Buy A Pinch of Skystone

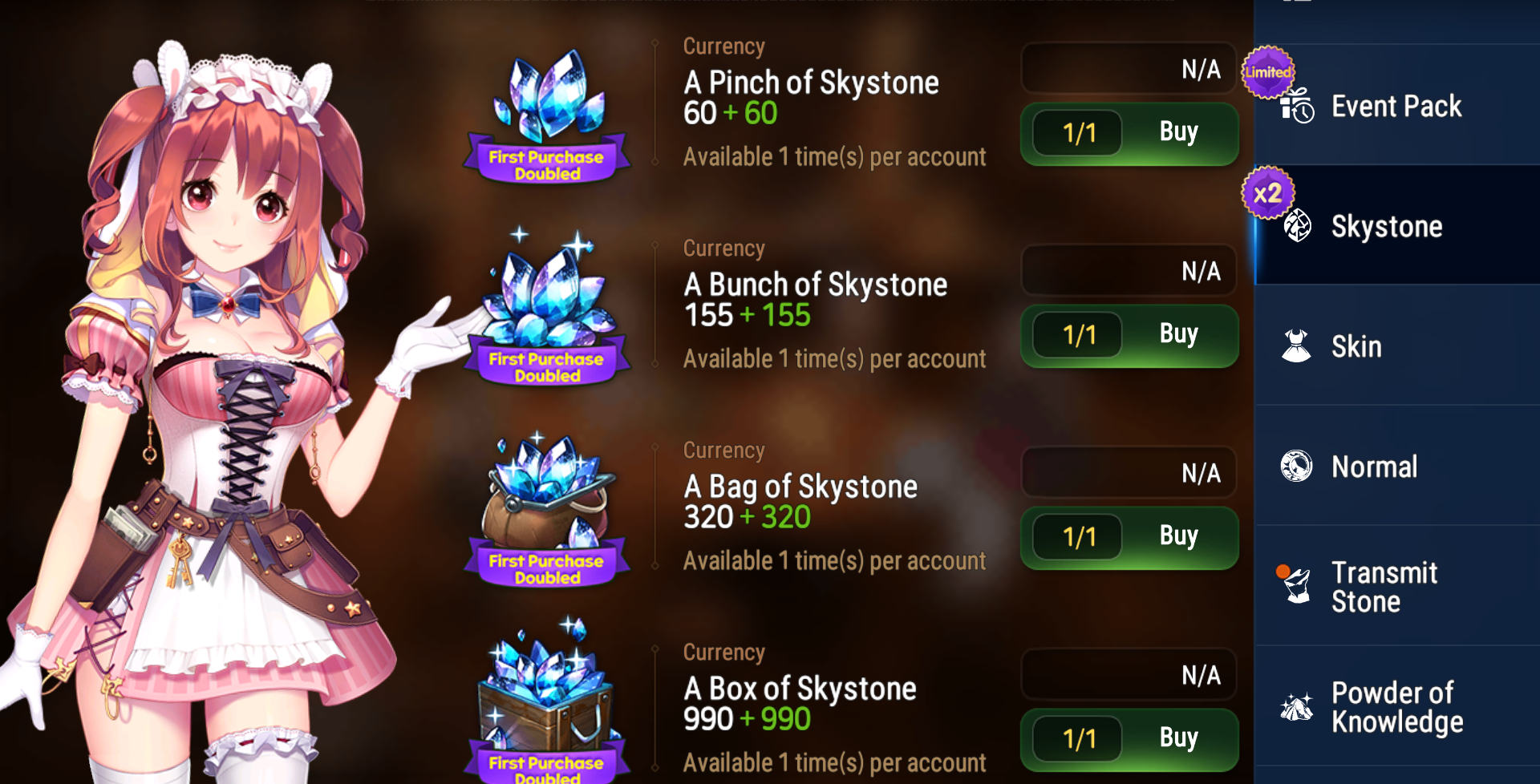click(x=1129, y=133)
